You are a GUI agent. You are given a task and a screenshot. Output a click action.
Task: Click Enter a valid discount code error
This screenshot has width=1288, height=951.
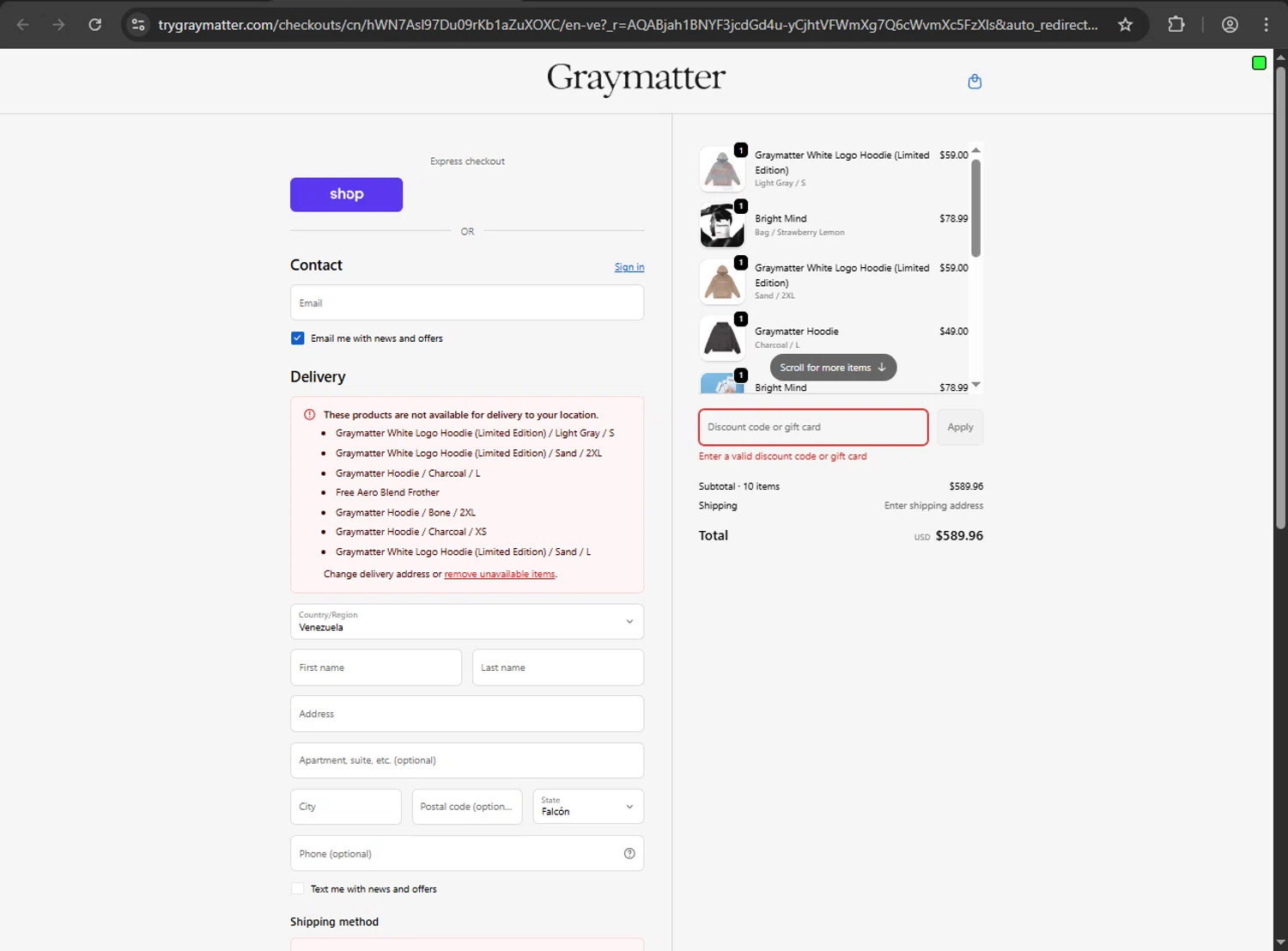coord(783,456)
